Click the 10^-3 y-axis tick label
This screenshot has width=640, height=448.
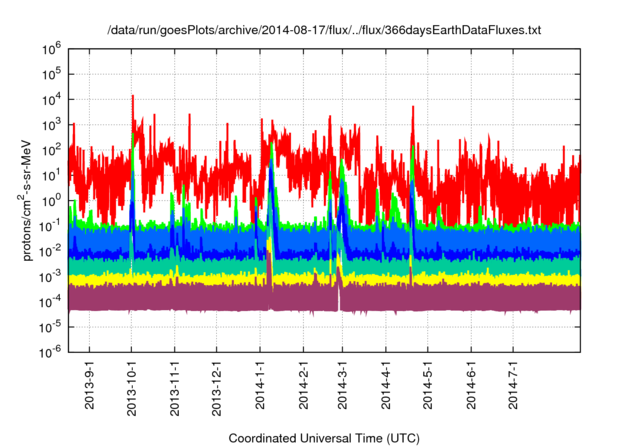50,277
